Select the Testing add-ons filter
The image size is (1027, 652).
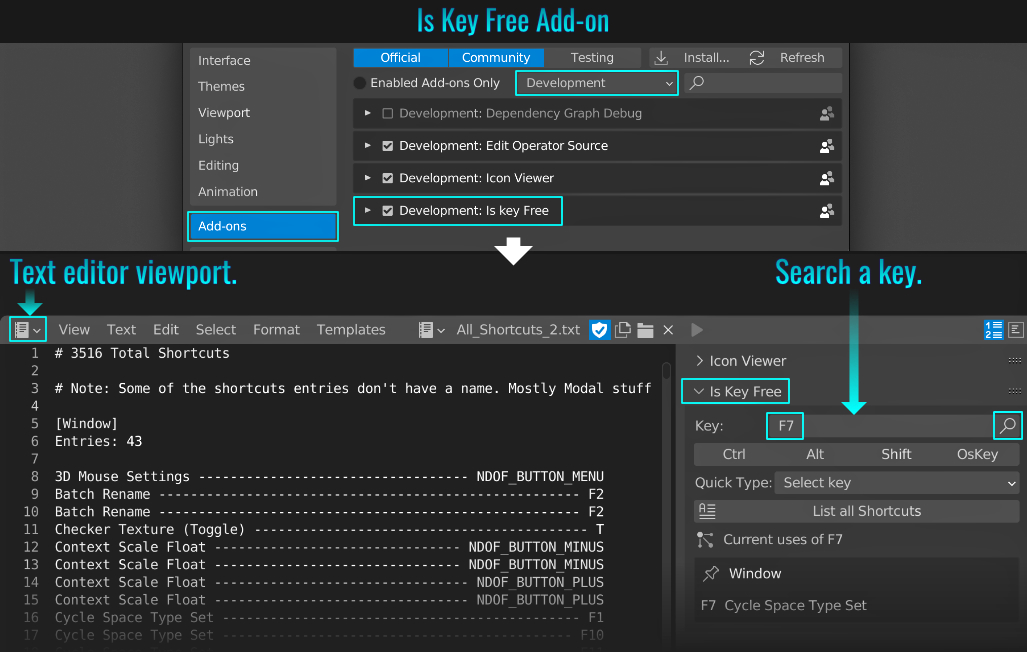[592, 58]
